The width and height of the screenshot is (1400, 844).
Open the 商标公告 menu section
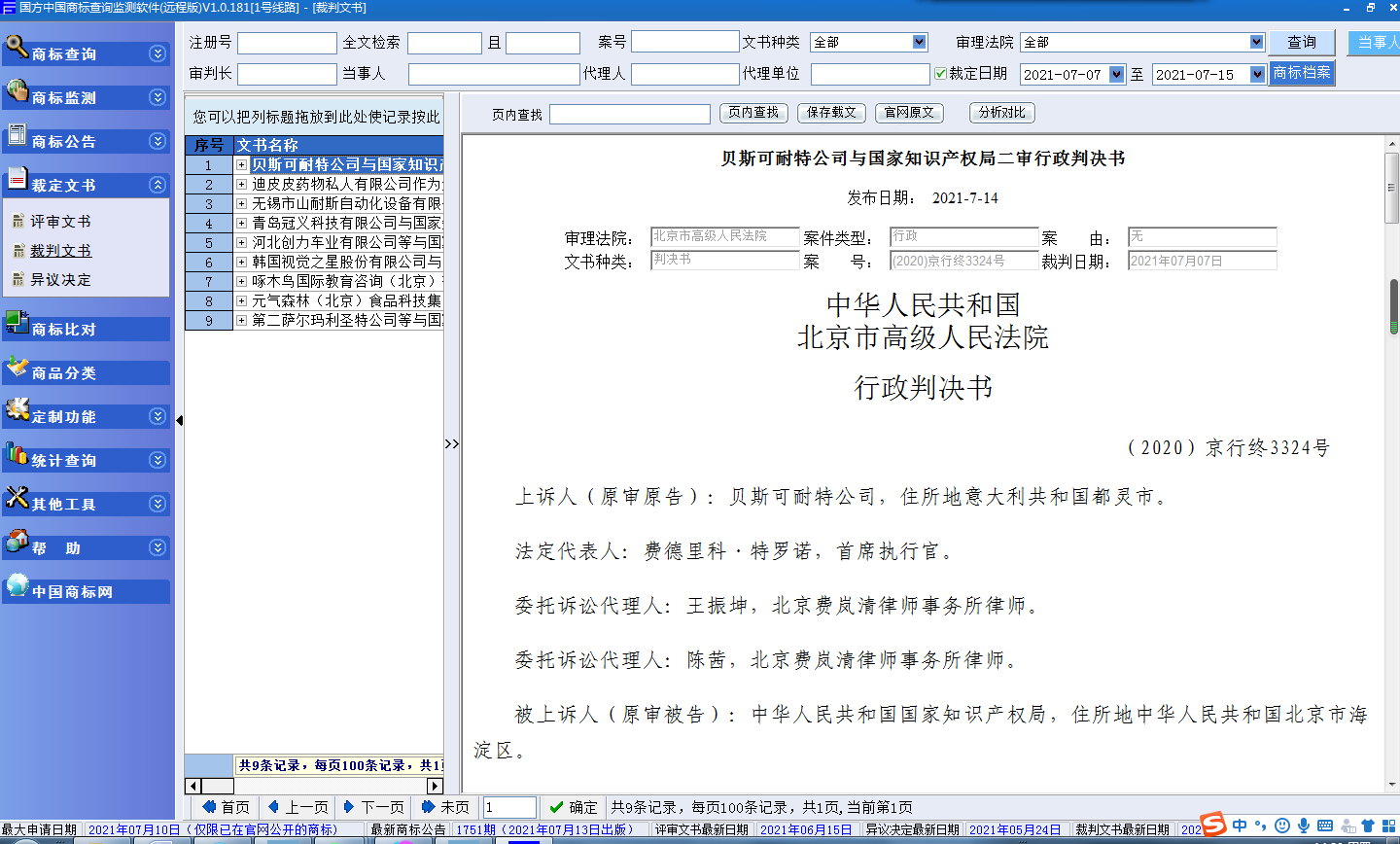(86, 141)
